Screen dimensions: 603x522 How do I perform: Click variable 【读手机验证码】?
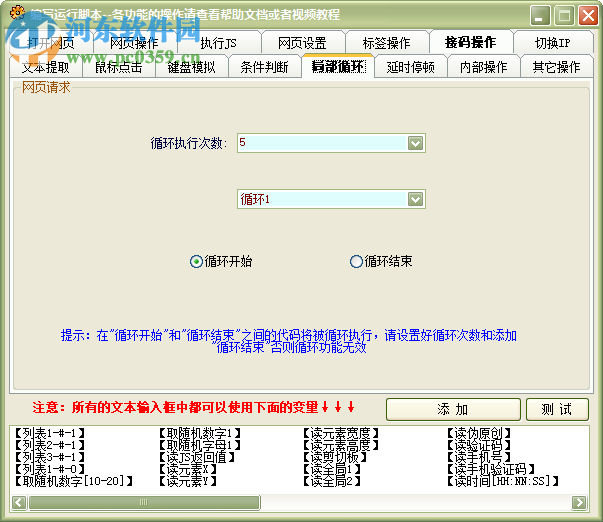(491, 469)
